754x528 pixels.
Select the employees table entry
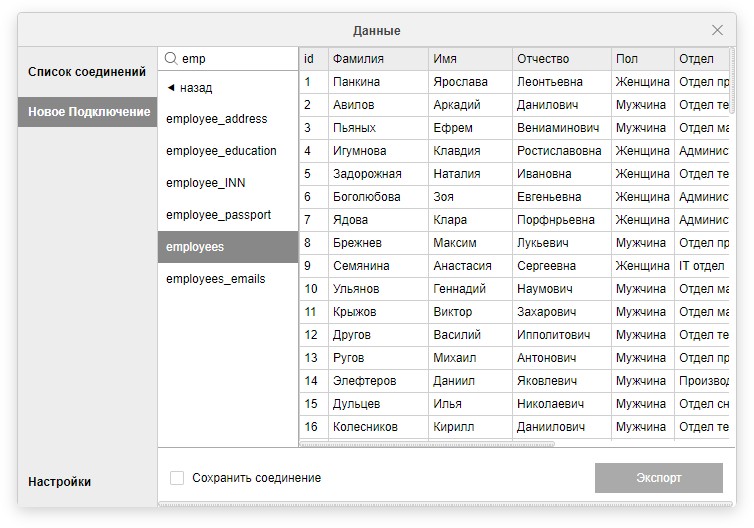195,247
